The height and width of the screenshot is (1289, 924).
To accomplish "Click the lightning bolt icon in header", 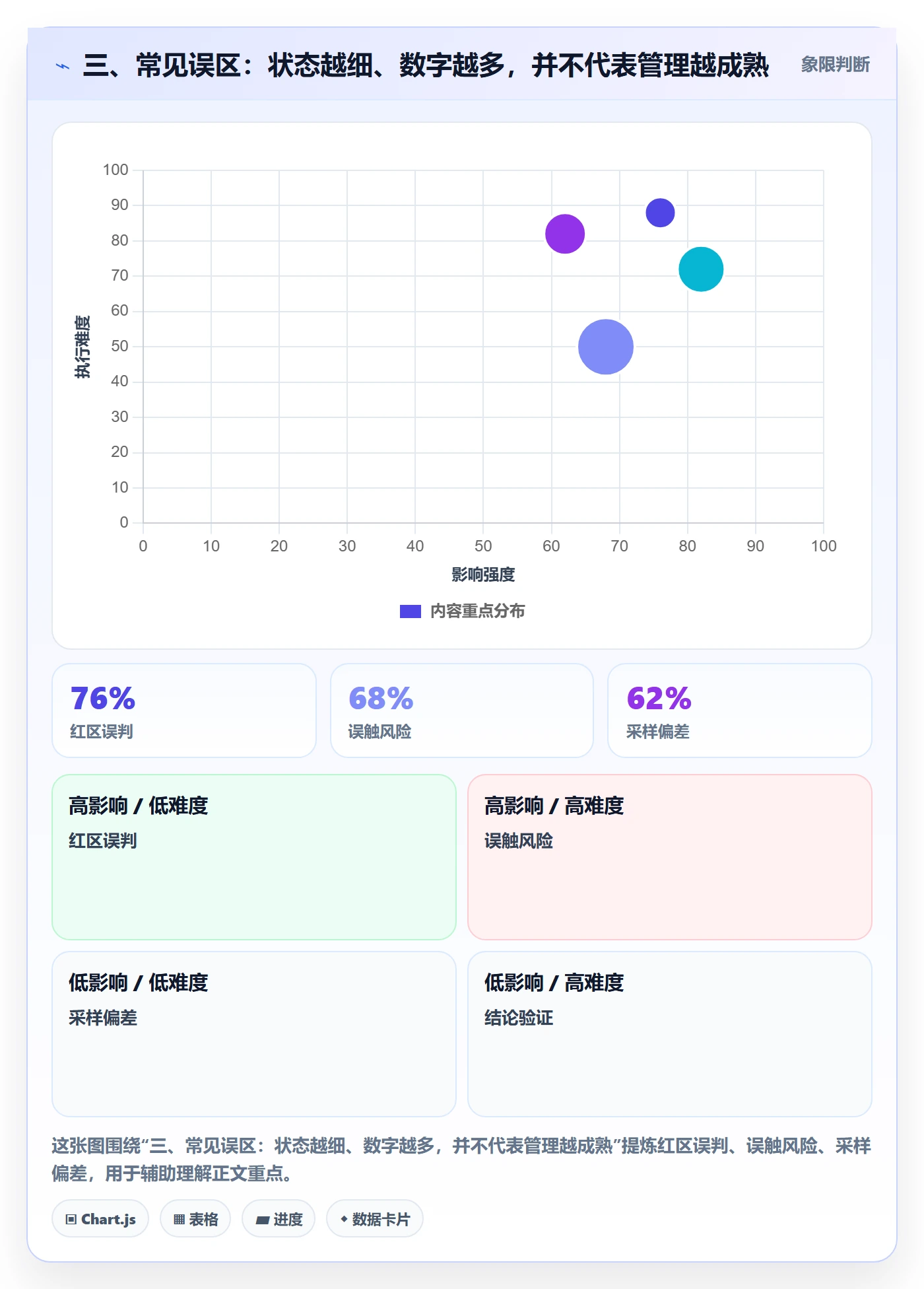I will [x=63, y=66].
